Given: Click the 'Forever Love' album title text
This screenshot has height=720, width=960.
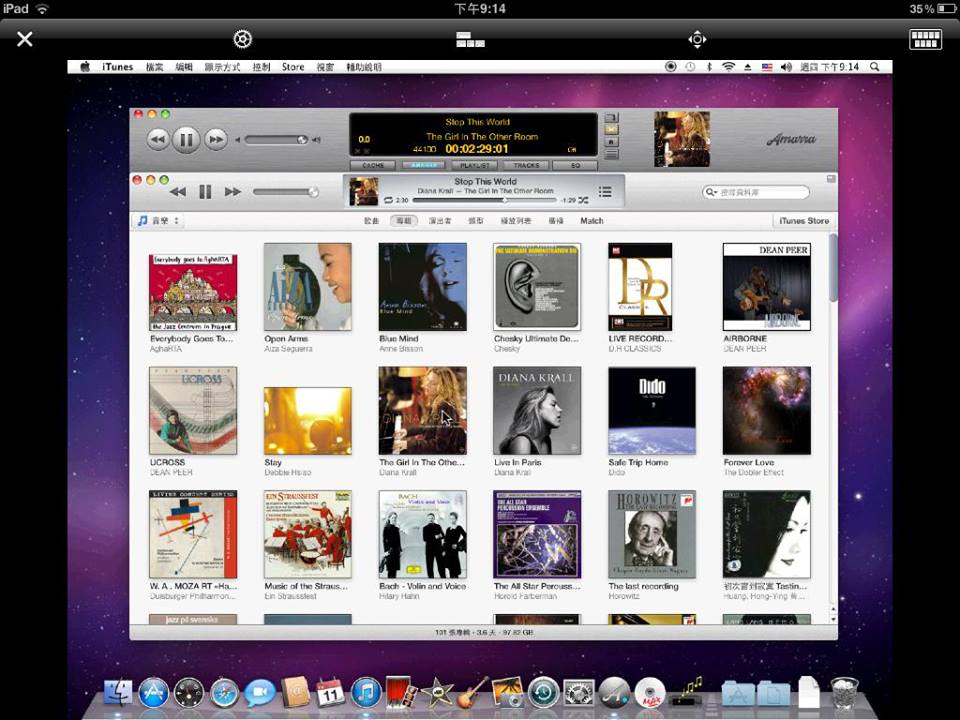Looking at the screenshot, I should point(749,462).
